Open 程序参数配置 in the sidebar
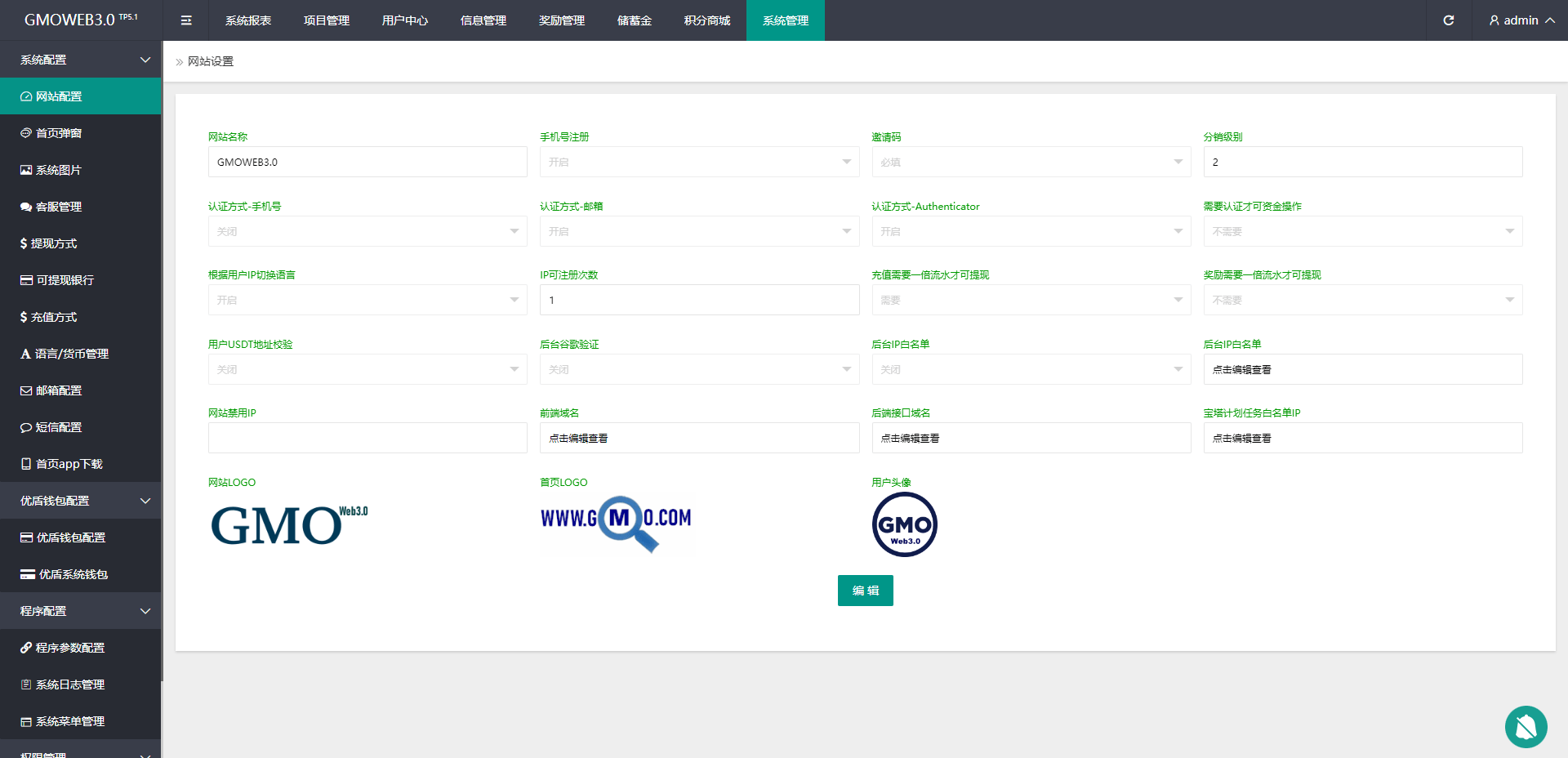Image resolution: width=1568 pixels, height=758 pixels. (x=70, y=648)
